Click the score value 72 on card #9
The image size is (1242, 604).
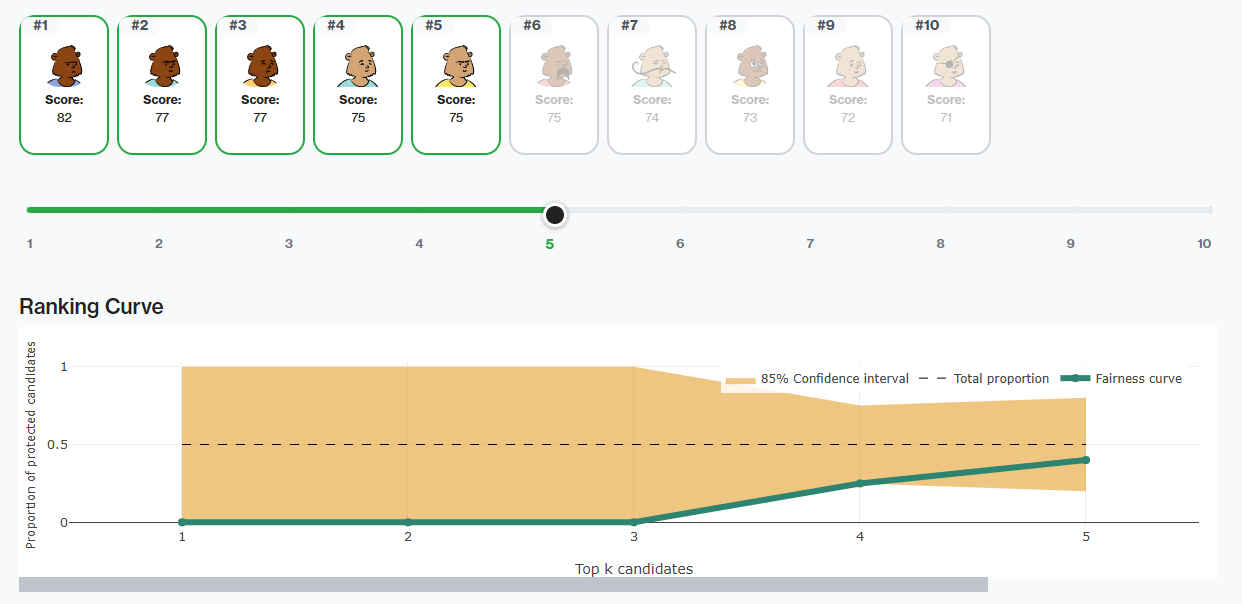coord(848,117)
